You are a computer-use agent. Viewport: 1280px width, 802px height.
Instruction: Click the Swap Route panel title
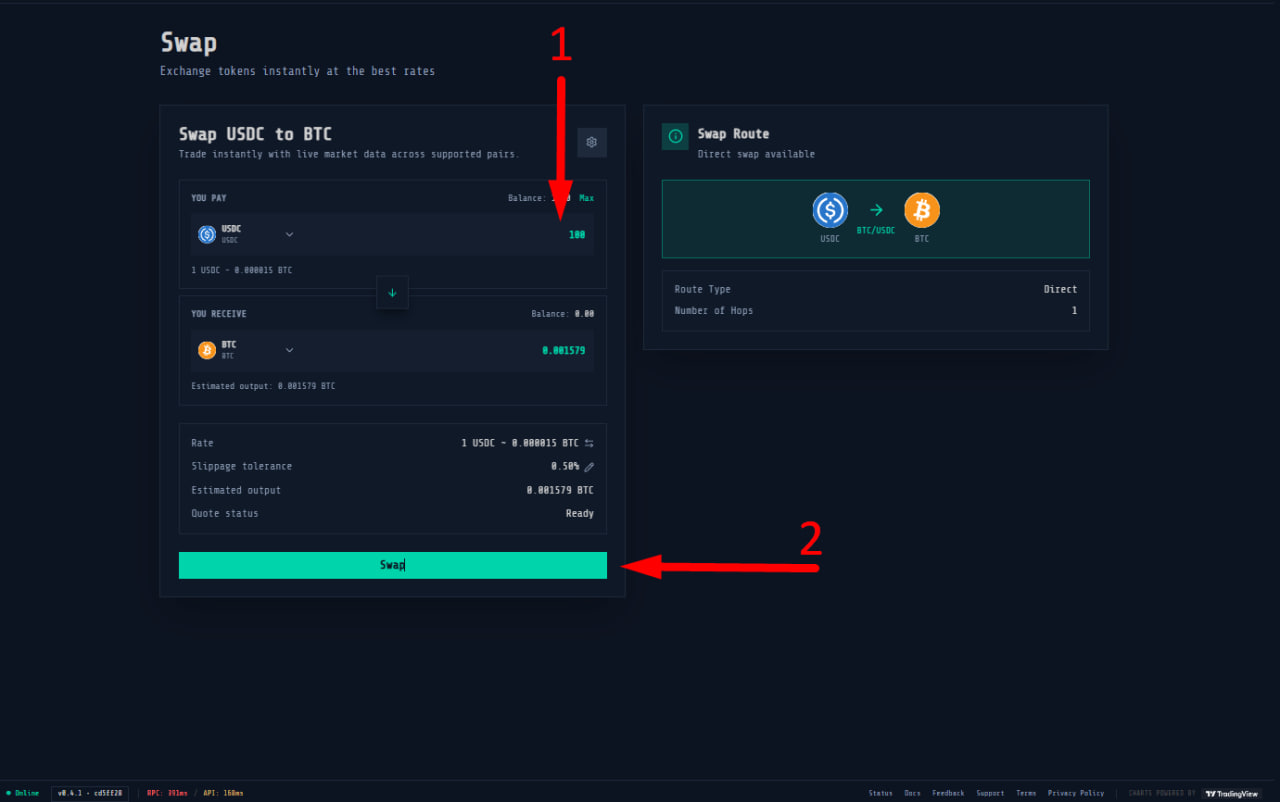pos(733,134)
